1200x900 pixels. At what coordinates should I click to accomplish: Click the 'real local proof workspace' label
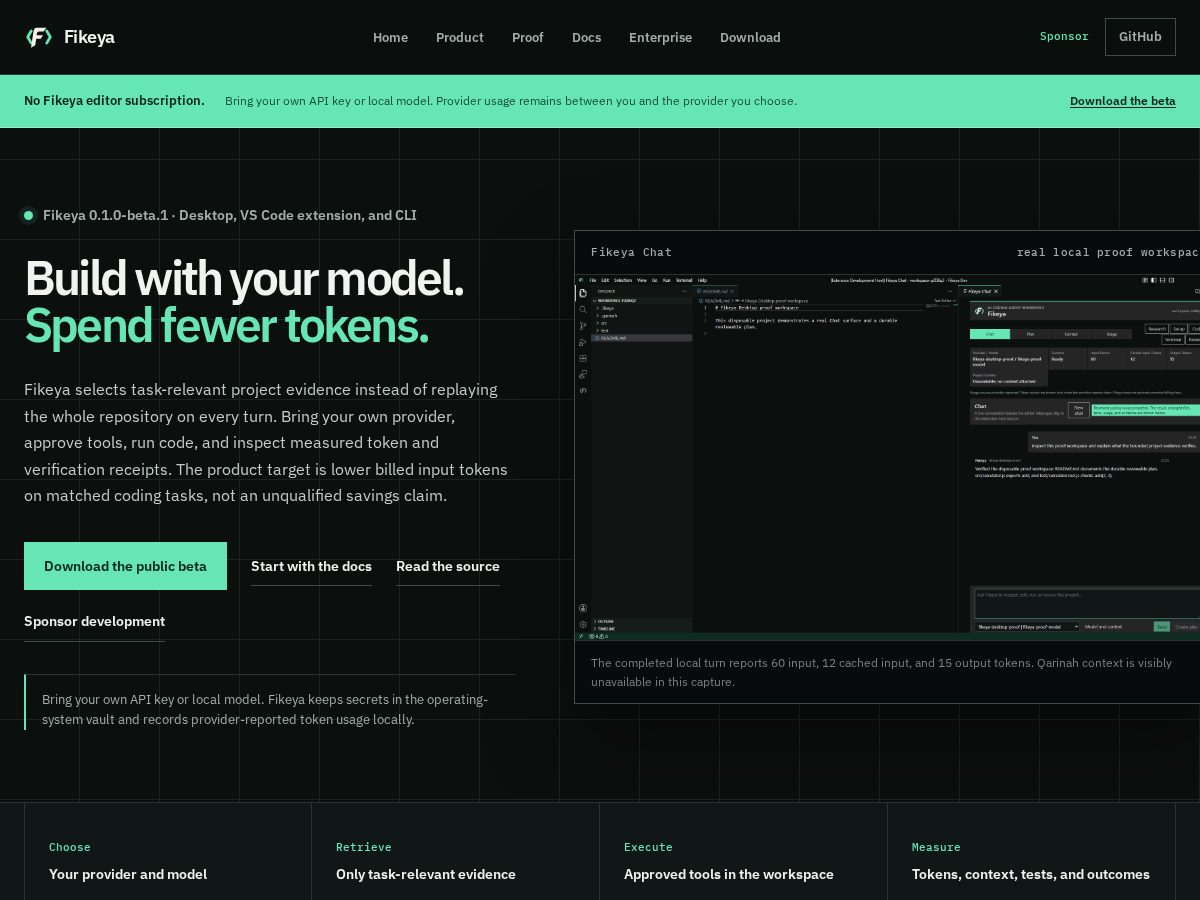(x=1108, y=252)
